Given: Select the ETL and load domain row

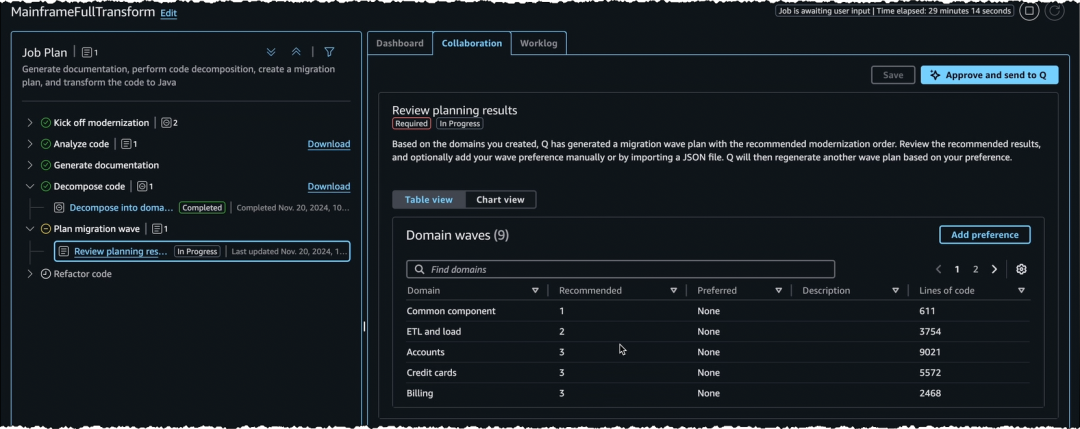Looking at the screenshot, I should [x=718, y=331].
